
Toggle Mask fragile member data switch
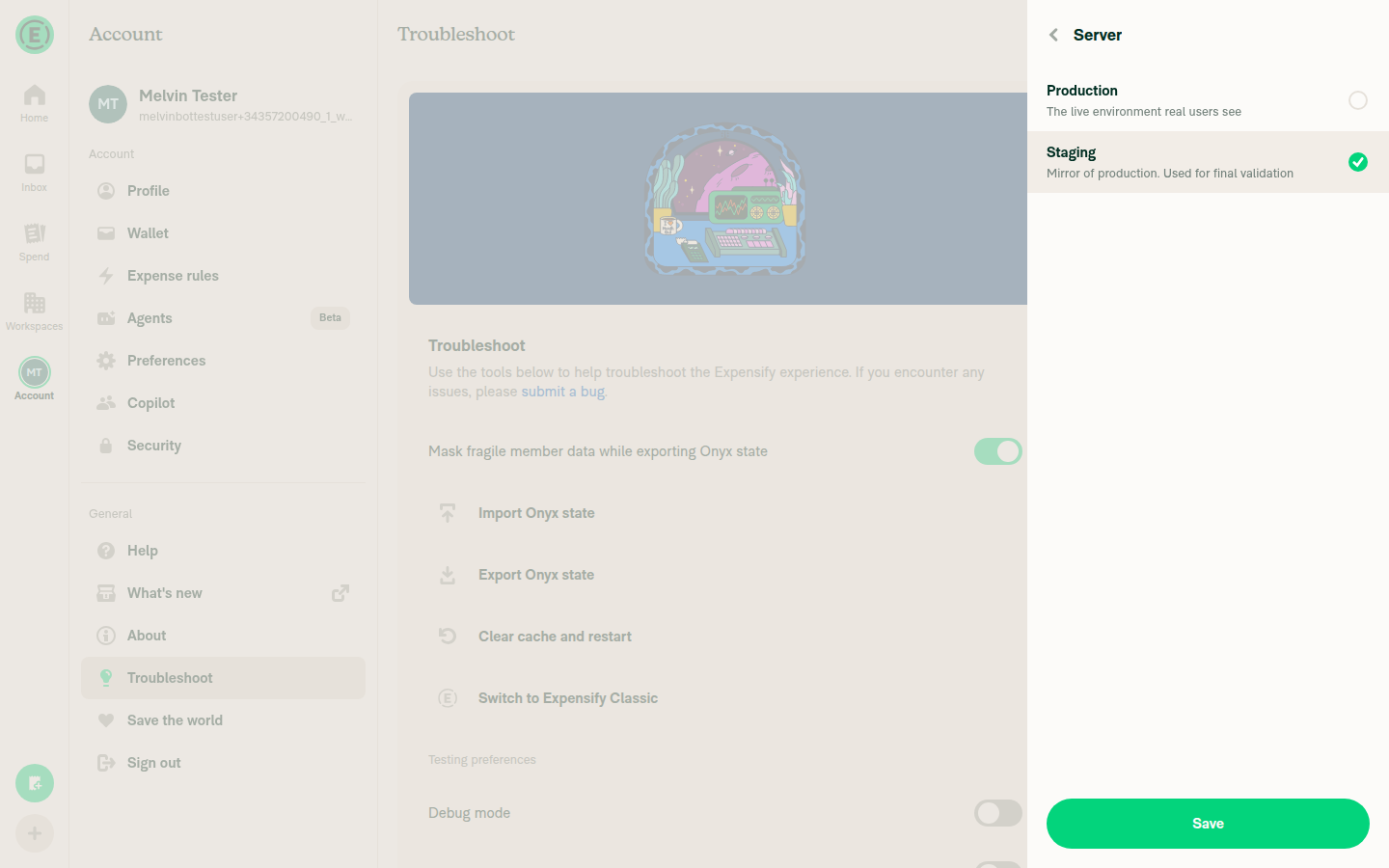pyautogui.click(x=997, y=451)
